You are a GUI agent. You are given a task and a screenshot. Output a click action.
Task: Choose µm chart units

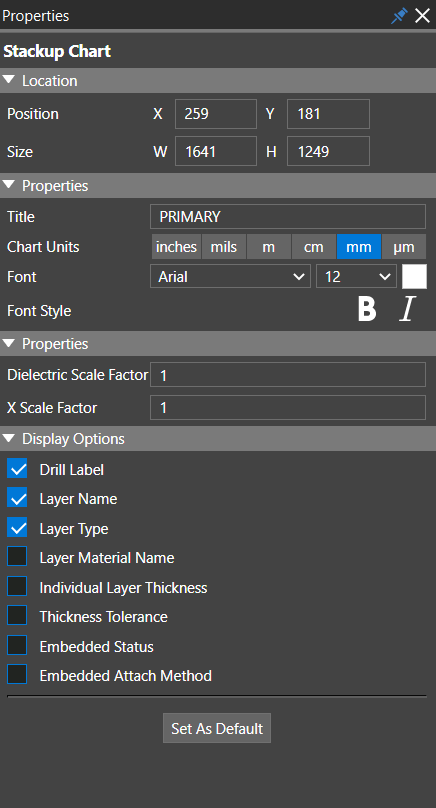click(x=404, y=246)
